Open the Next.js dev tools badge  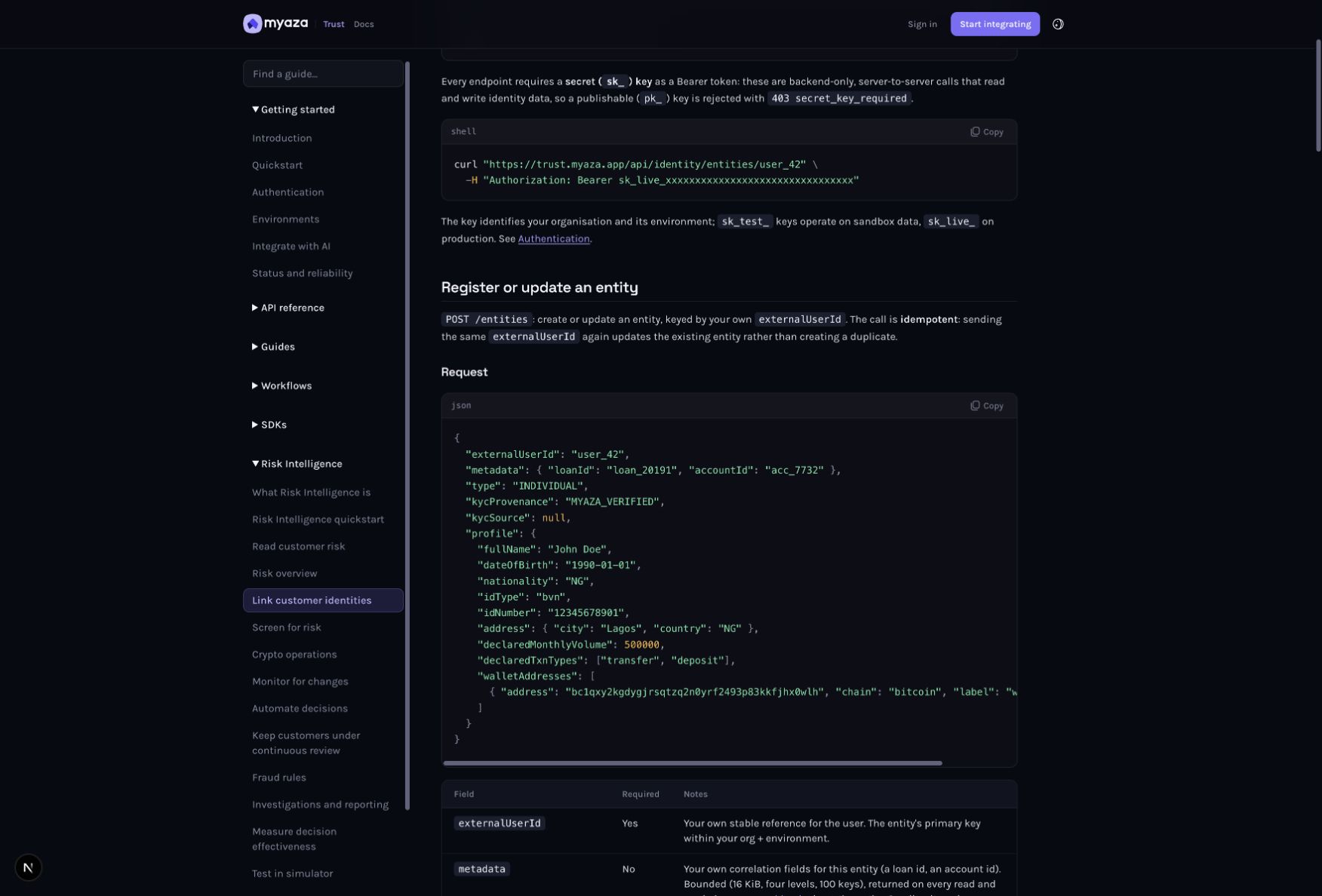(28, 867)
